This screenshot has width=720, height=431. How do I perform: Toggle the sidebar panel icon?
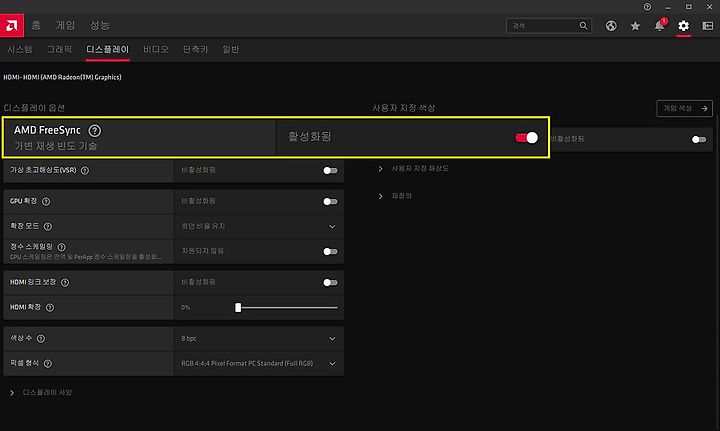[x=708, y=26]
